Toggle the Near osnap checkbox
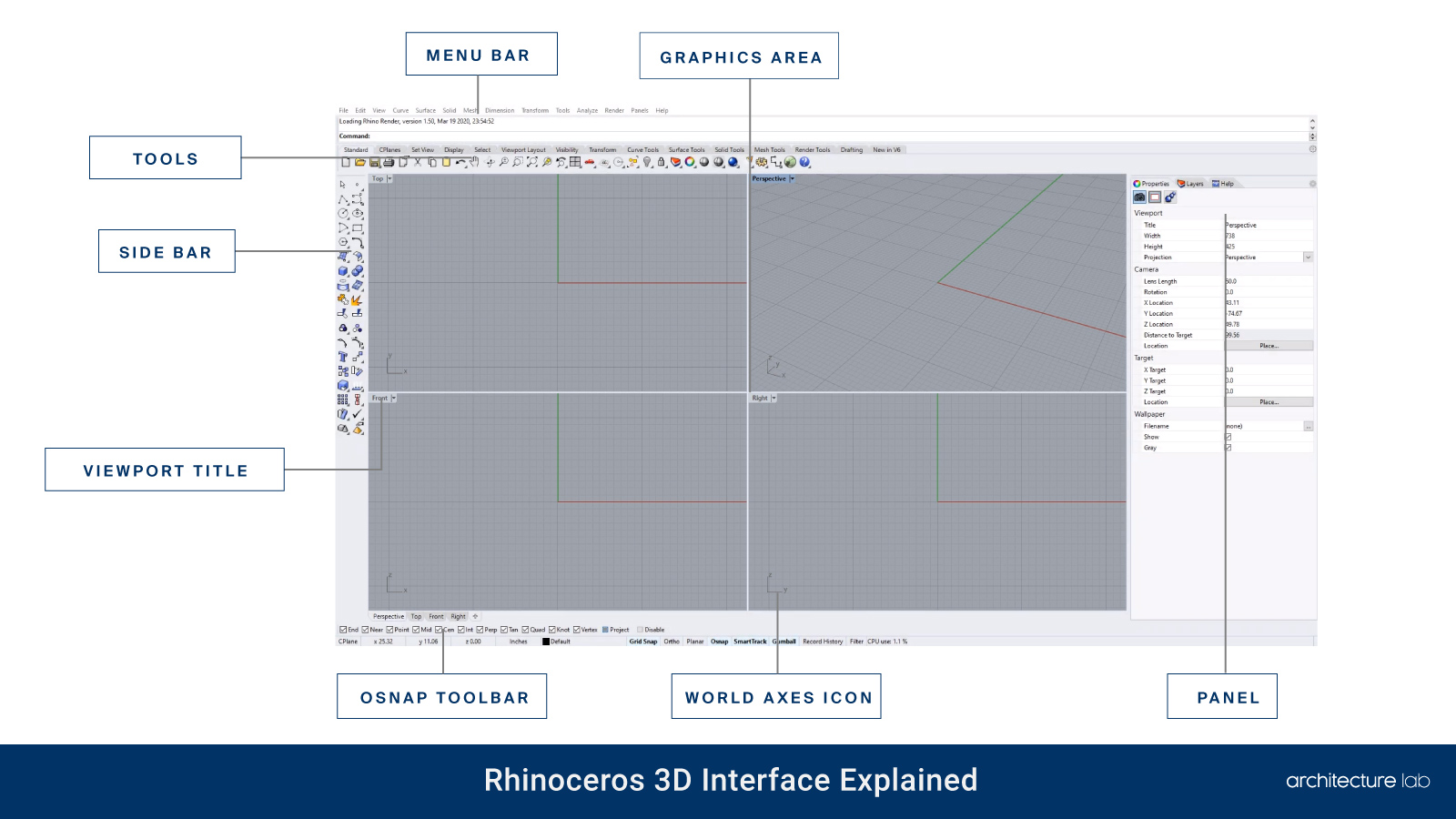The image size is (1456, 819). tap(365, 630)
